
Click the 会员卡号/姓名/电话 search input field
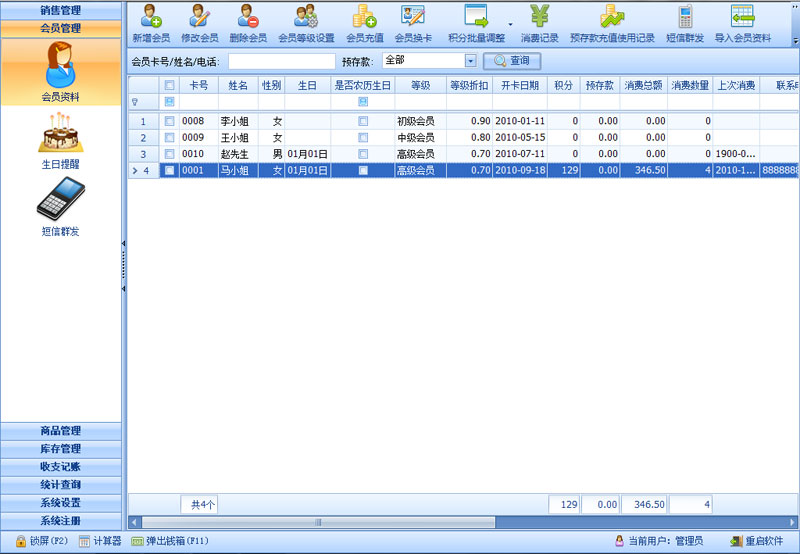coord(281,61)
